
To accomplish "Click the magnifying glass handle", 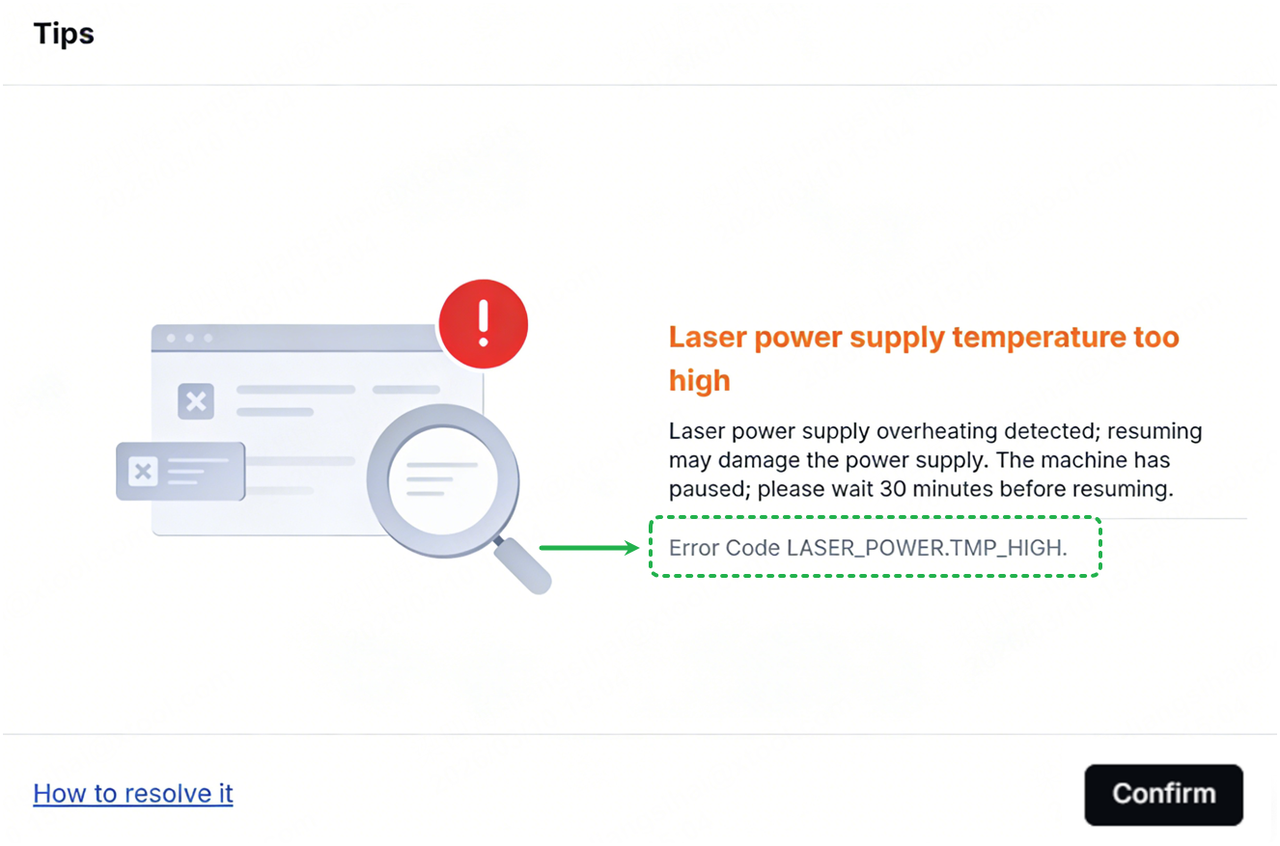I will (x=524, y=565).
